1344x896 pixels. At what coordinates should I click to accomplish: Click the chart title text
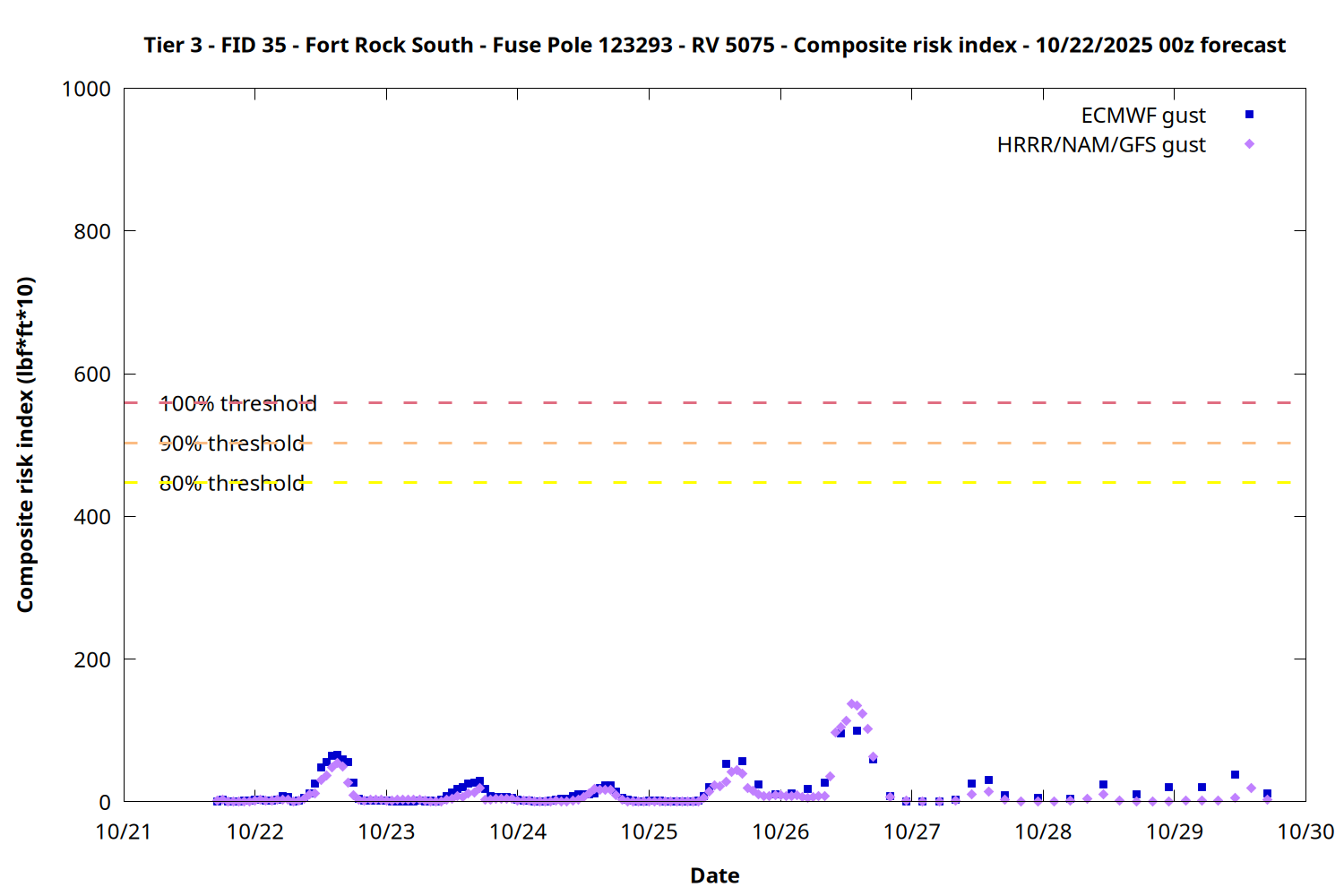pos(714,46)
